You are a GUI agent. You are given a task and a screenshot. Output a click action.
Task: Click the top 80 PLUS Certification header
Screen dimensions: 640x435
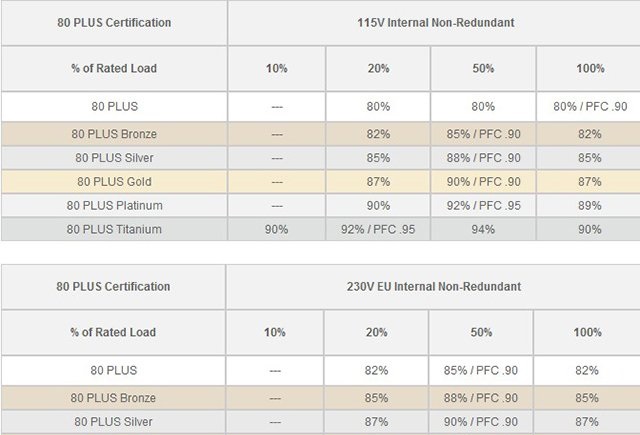pos(114,22)
